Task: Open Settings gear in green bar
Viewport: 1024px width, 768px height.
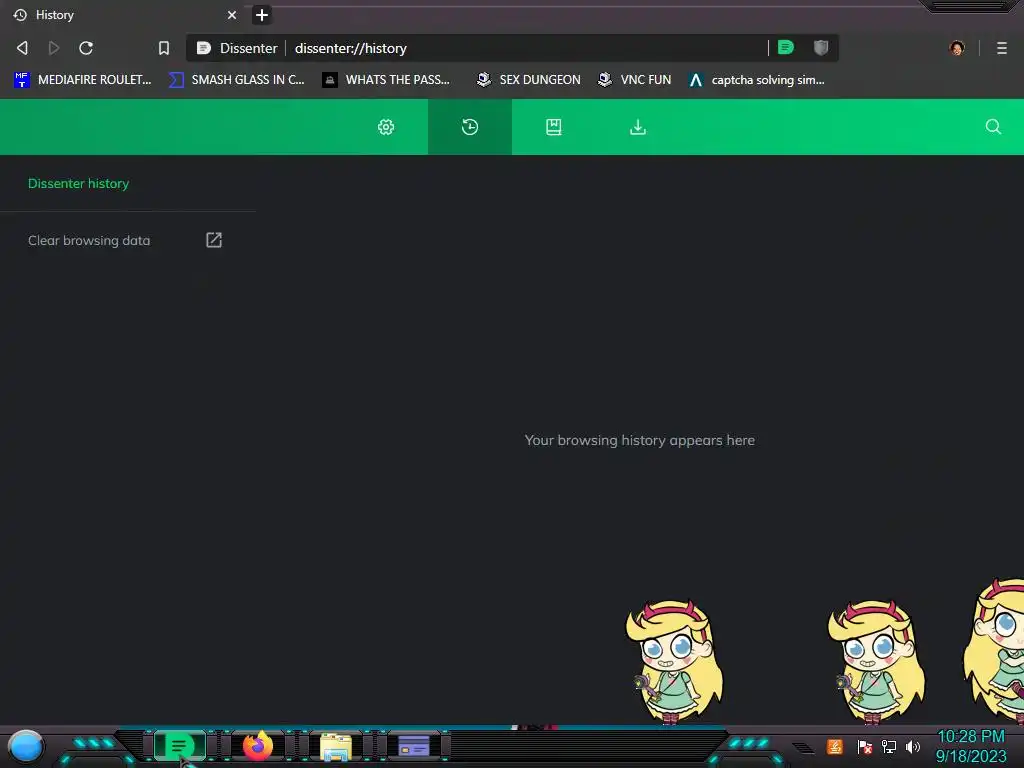Action: [x=386, y=127]
